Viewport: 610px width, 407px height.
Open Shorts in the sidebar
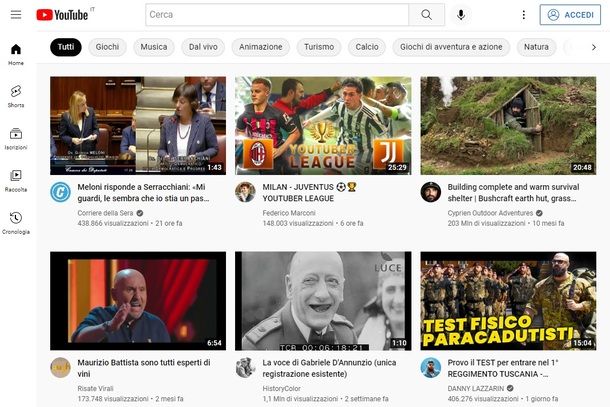[16, 96]
